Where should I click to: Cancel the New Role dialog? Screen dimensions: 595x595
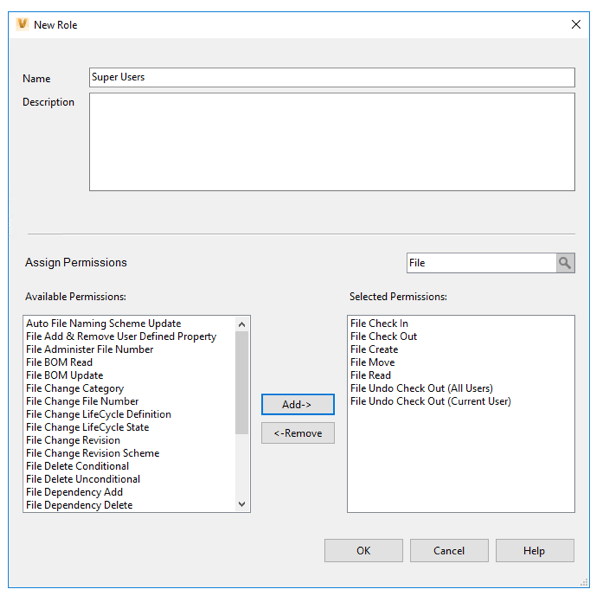click(449, 550)
